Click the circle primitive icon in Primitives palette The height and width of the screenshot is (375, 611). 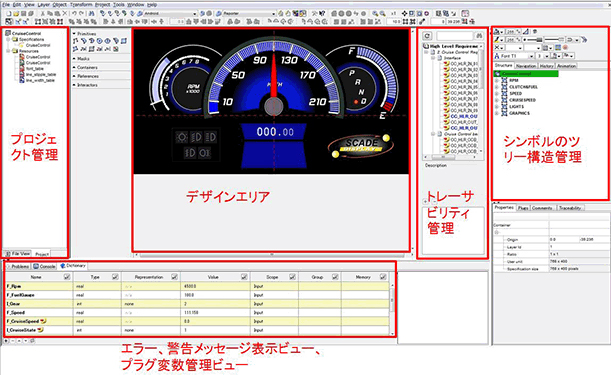(x=99, y=41)
